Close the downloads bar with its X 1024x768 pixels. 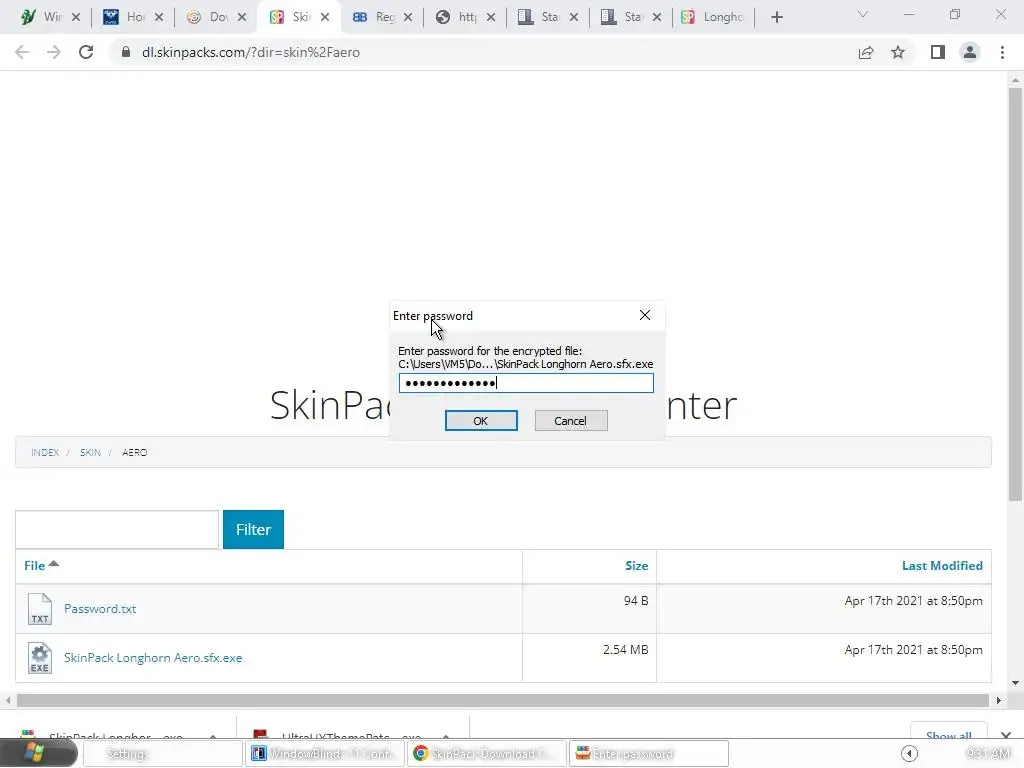tap(1006, 735)
